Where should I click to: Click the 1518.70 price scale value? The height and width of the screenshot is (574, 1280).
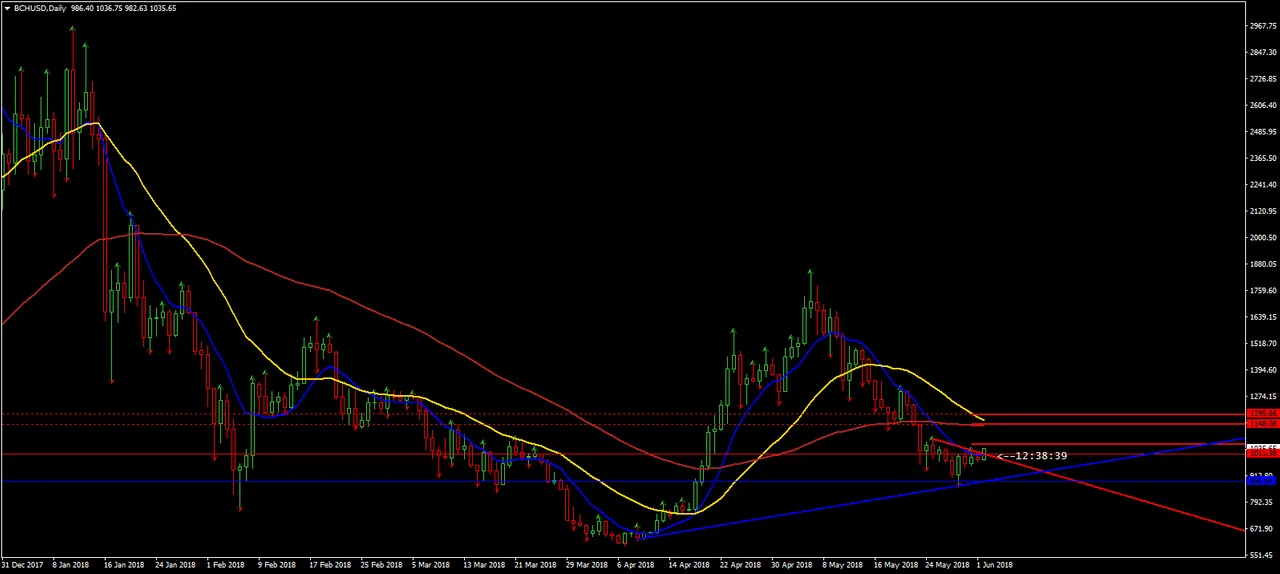click(1263, 344)
